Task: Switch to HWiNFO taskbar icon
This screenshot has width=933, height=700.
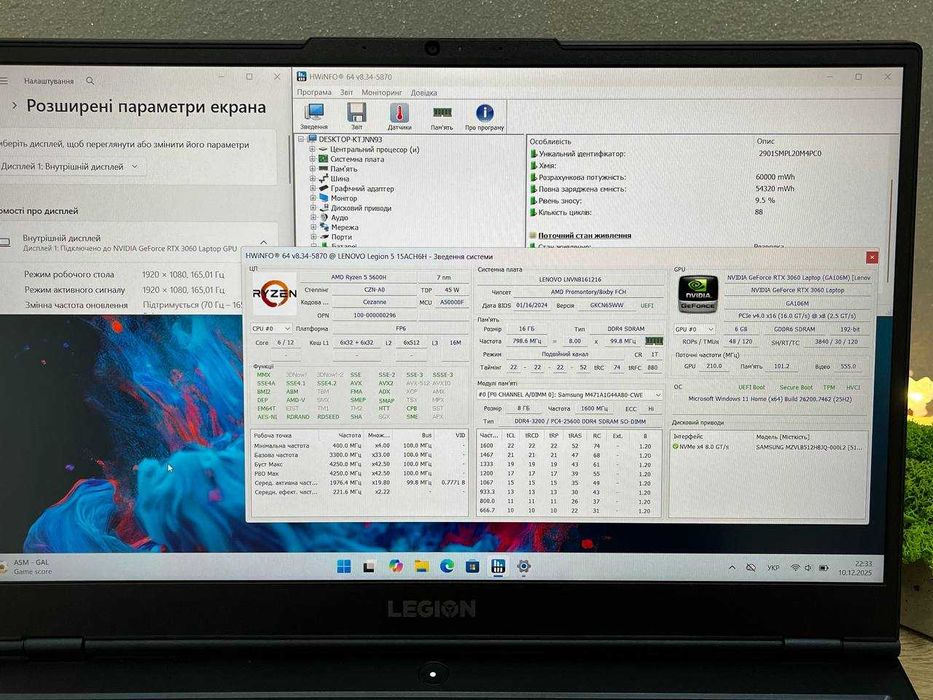Action: coord(498,566)
